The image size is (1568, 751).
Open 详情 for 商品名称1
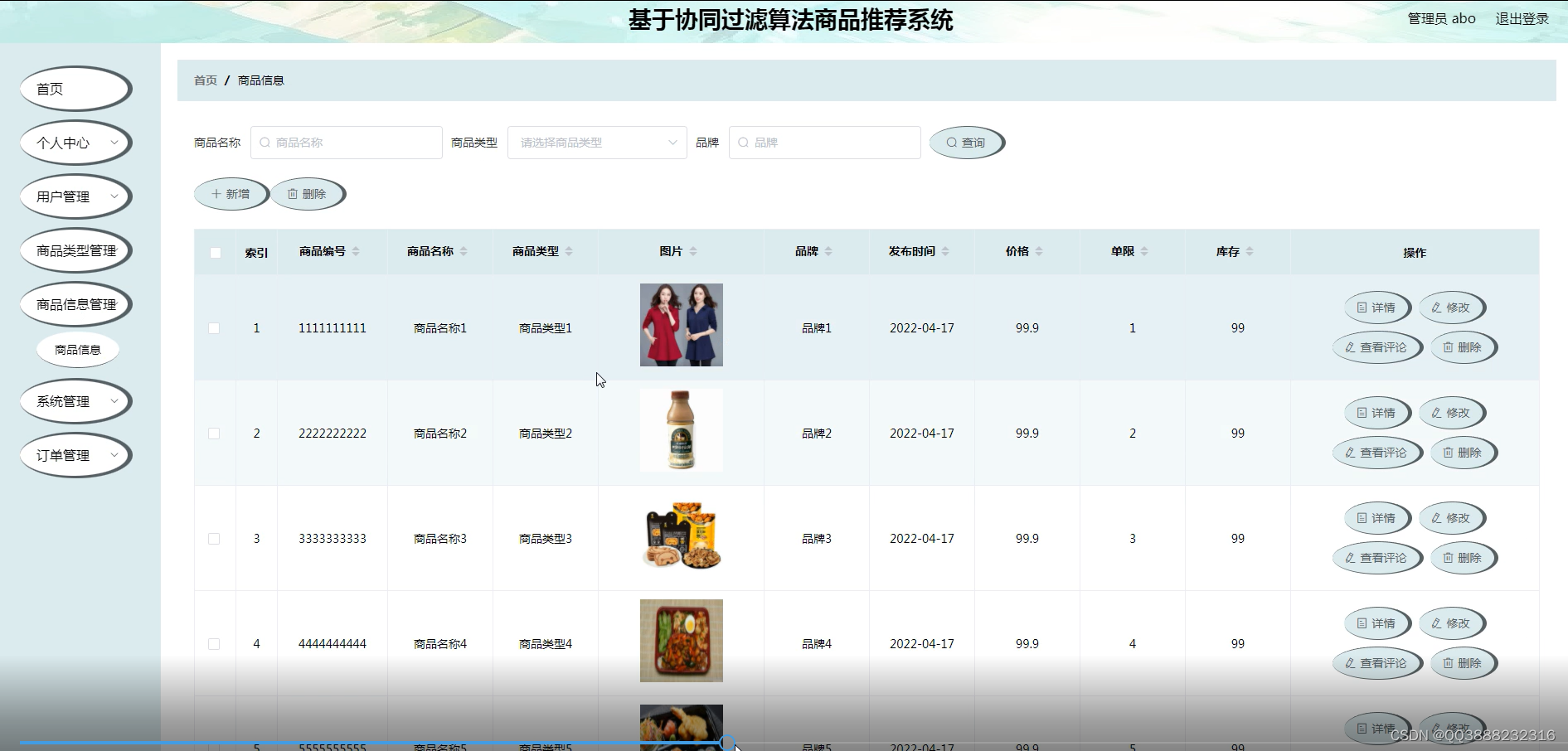pyautogui.click(x=1377, y=308)
